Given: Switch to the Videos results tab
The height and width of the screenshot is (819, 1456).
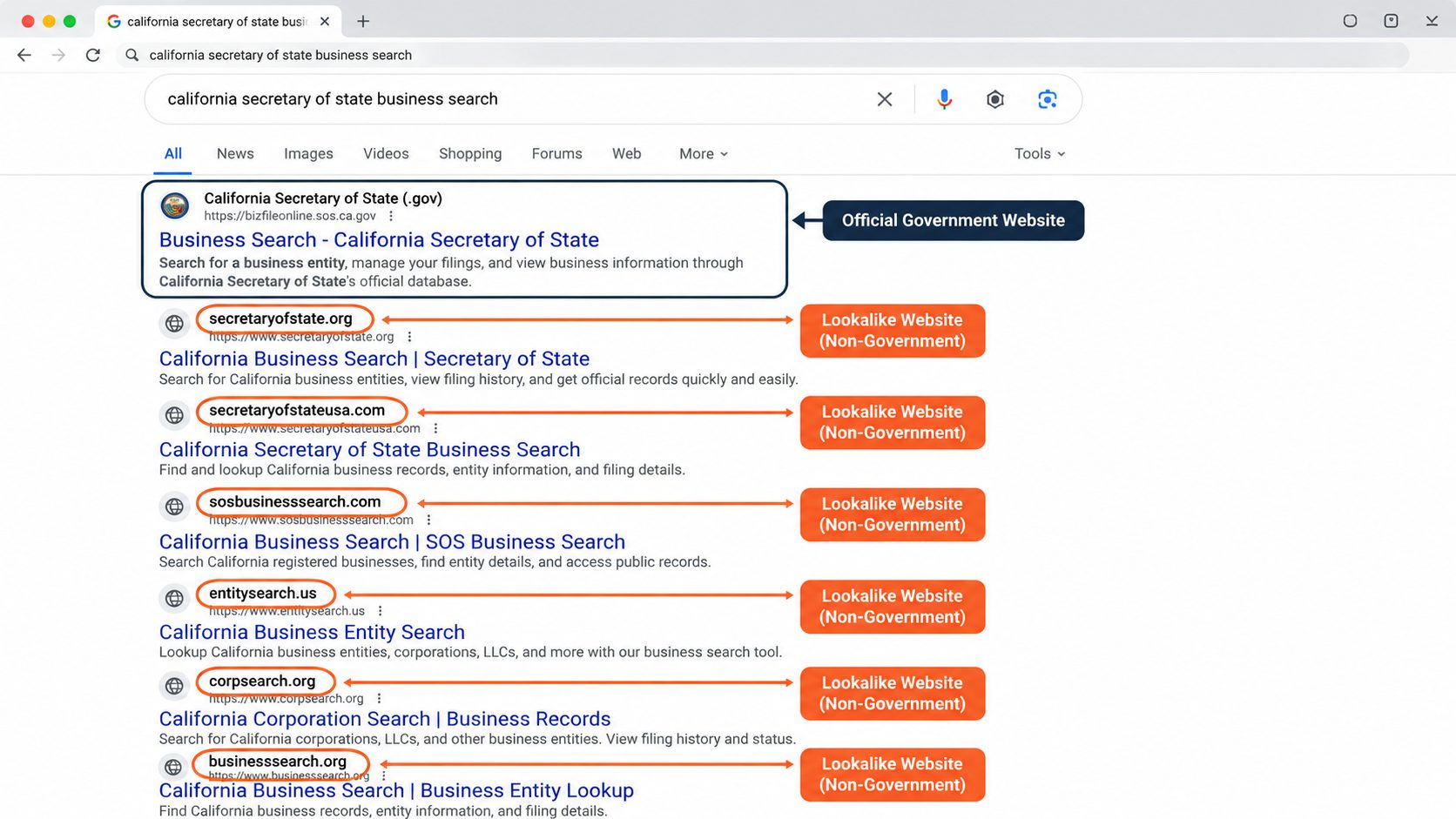Looking at the screenshot, I should click(x=386, y=154).
